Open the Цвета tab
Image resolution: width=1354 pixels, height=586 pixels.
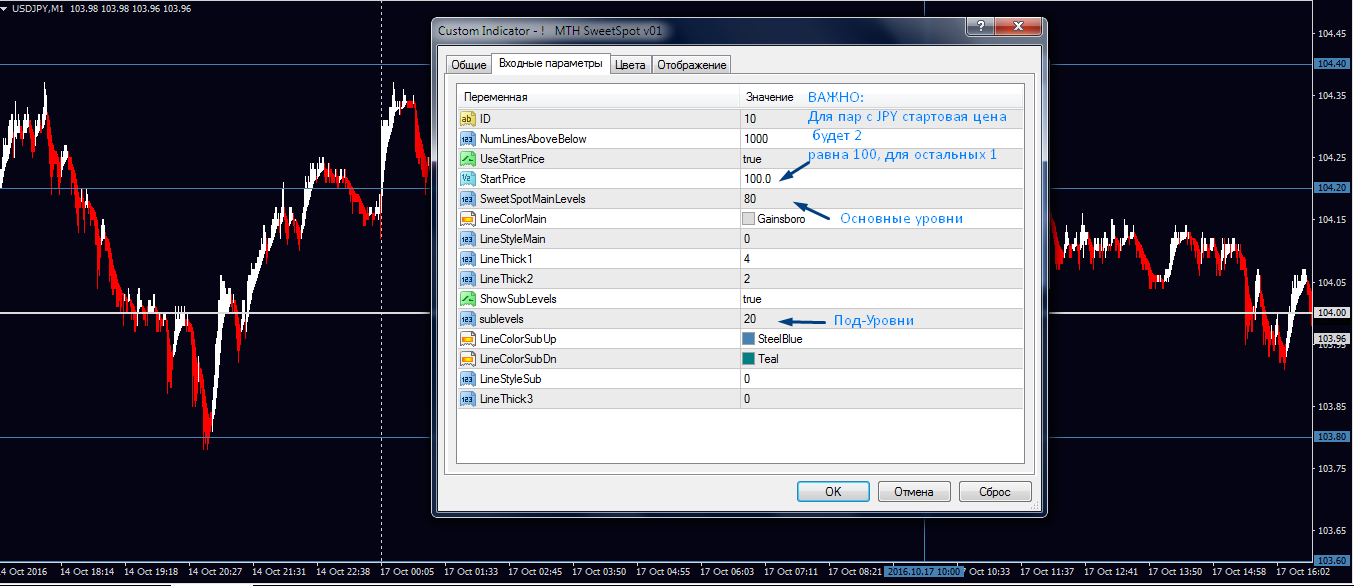point(630,65)
